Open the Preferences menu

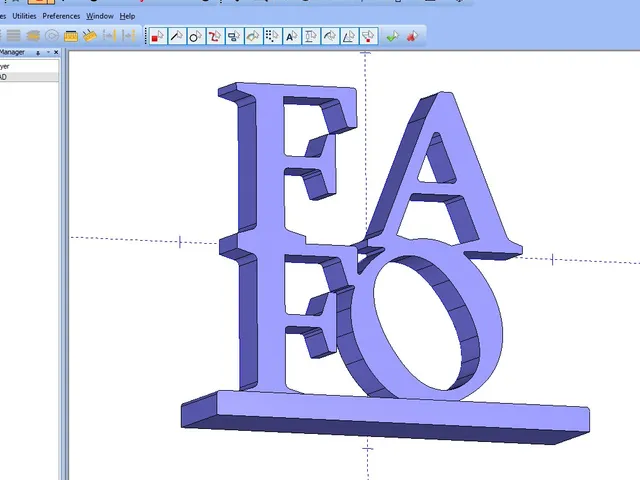[61, 16]
